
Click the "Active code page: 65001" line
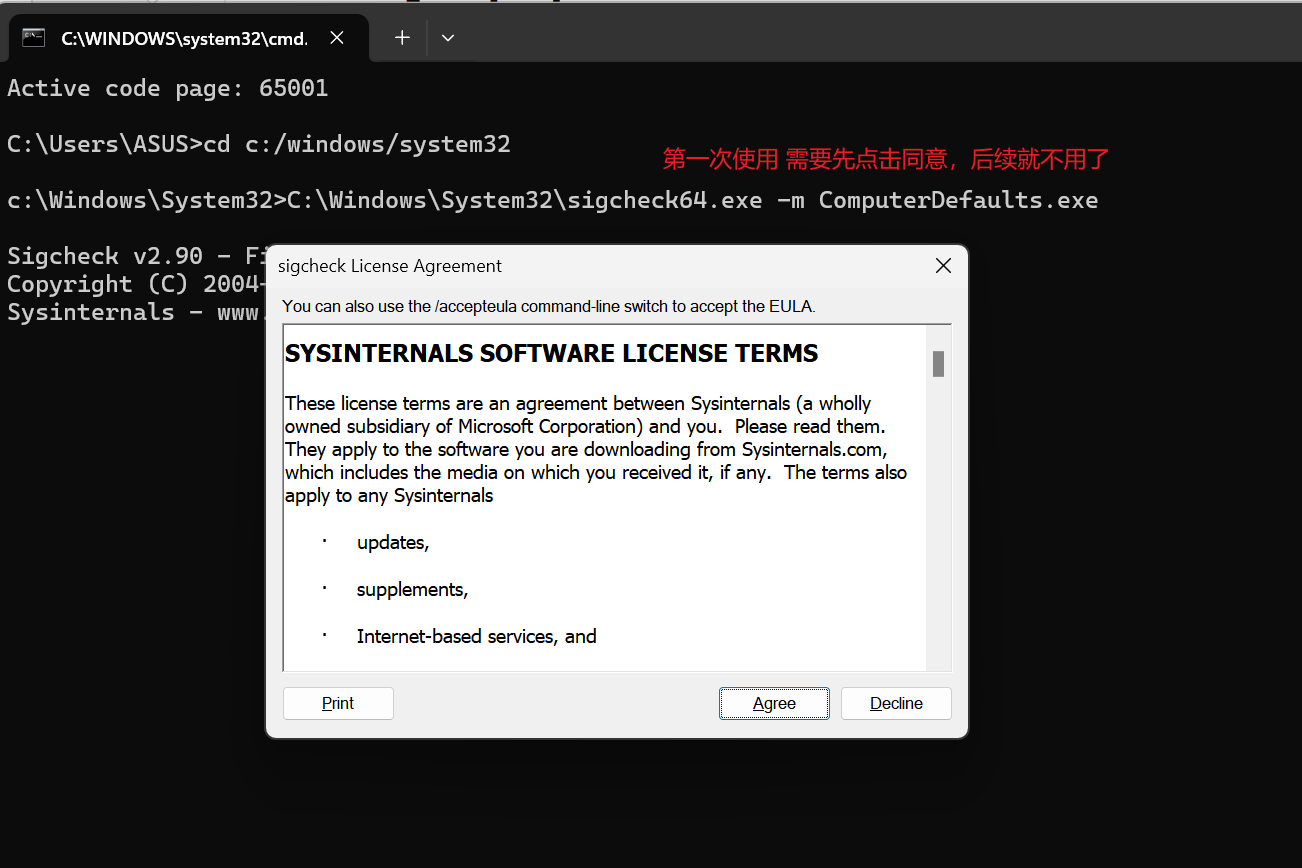pos(168,88)
